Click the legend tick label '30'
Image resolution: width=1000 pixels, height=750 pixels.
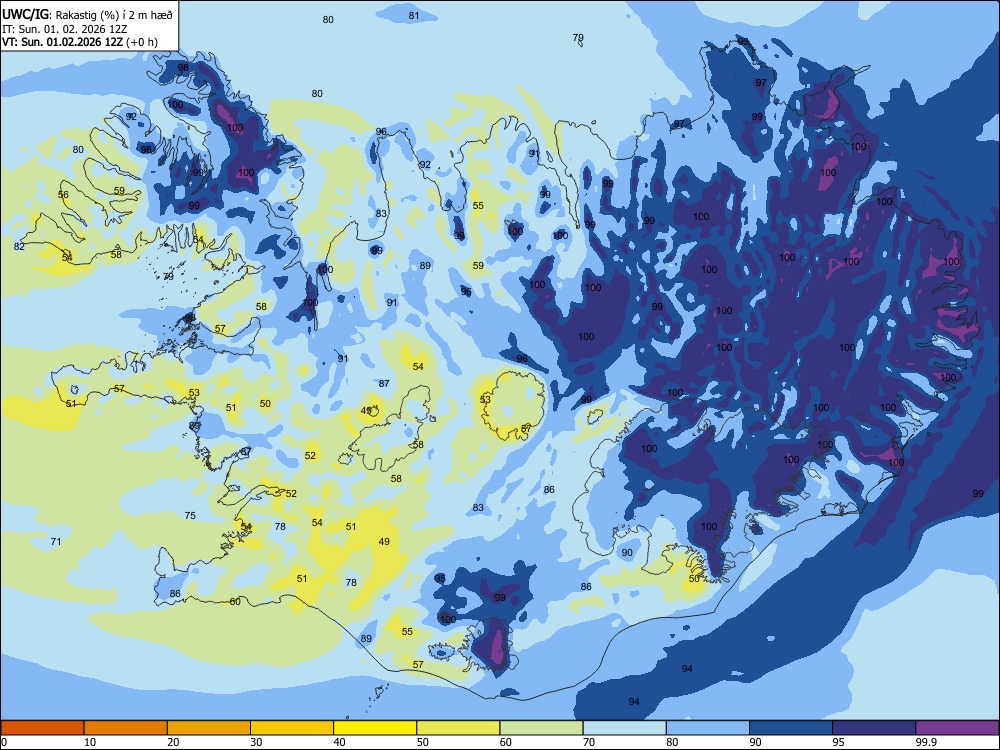[x=256, y=742]
